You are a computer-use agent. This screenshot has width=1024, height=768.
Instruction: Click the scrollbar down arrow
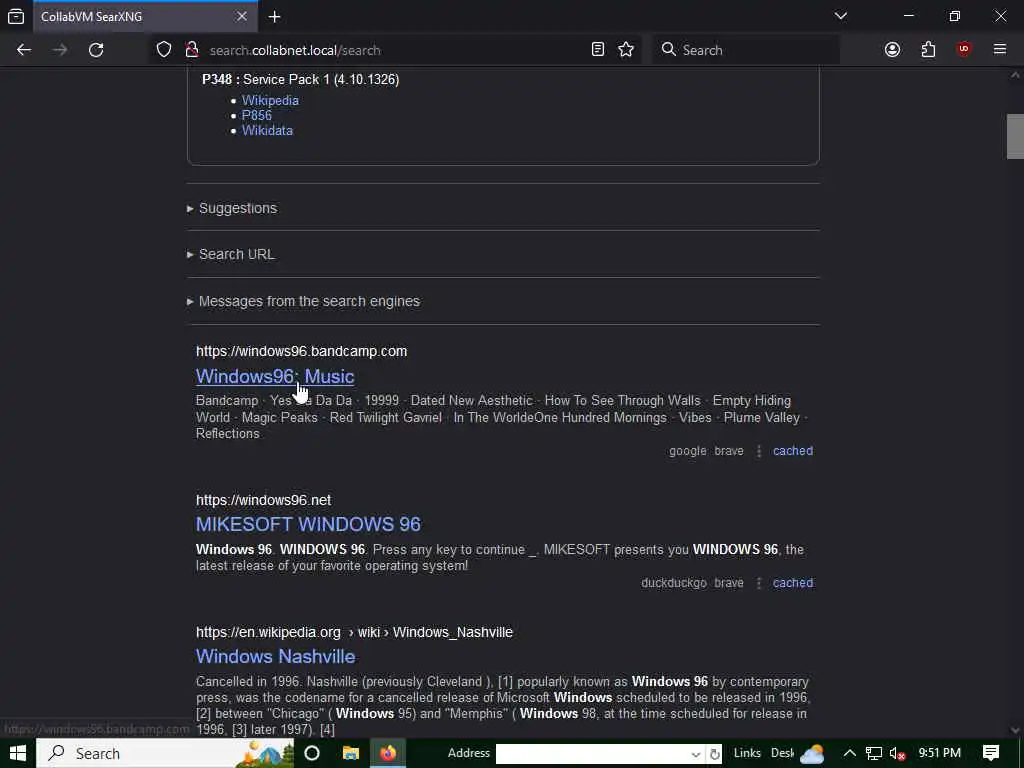coord(1015,730)
